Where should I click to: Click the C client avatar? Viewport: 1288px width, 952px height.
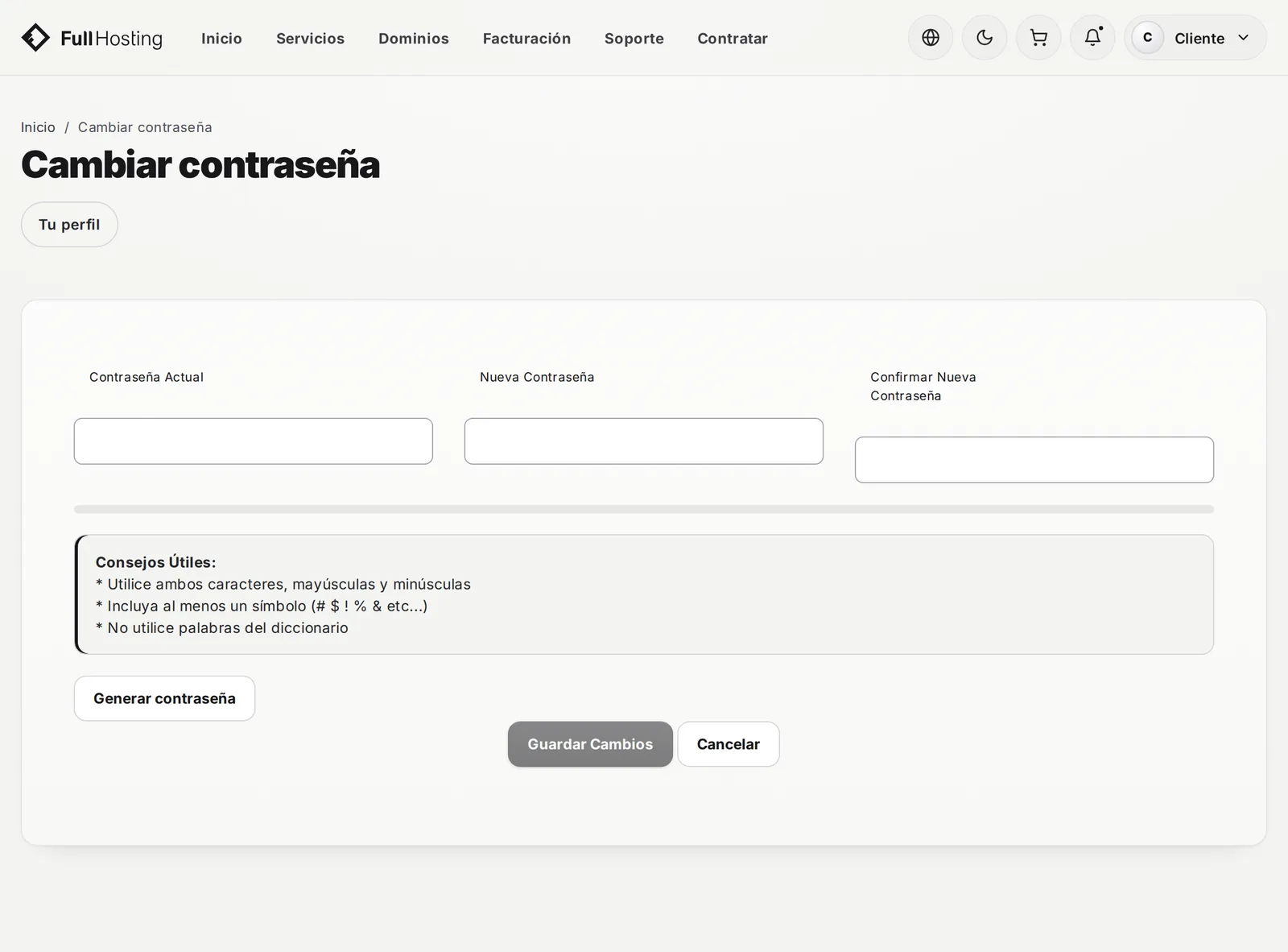click(x=1147, y=38)
